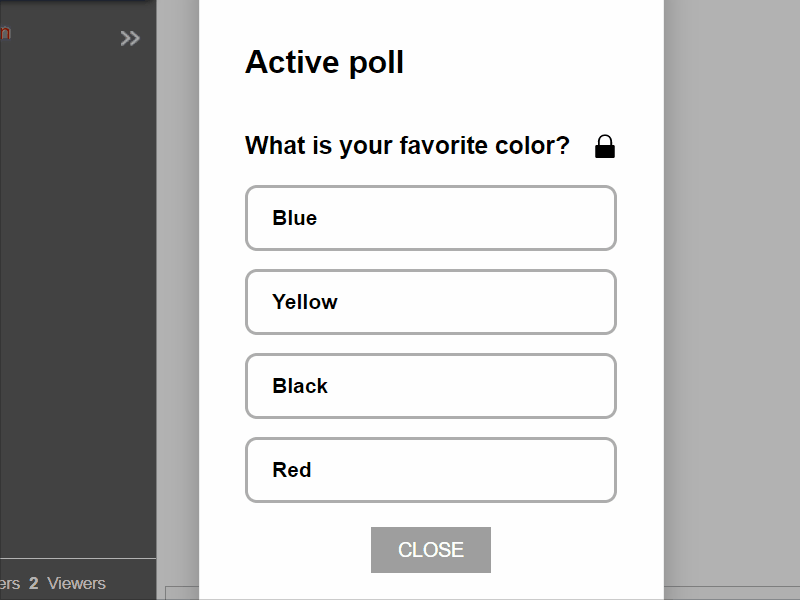800x600 pixels.
Task: Click the cut-off label left of viewer count
Action: coord(9,583)
